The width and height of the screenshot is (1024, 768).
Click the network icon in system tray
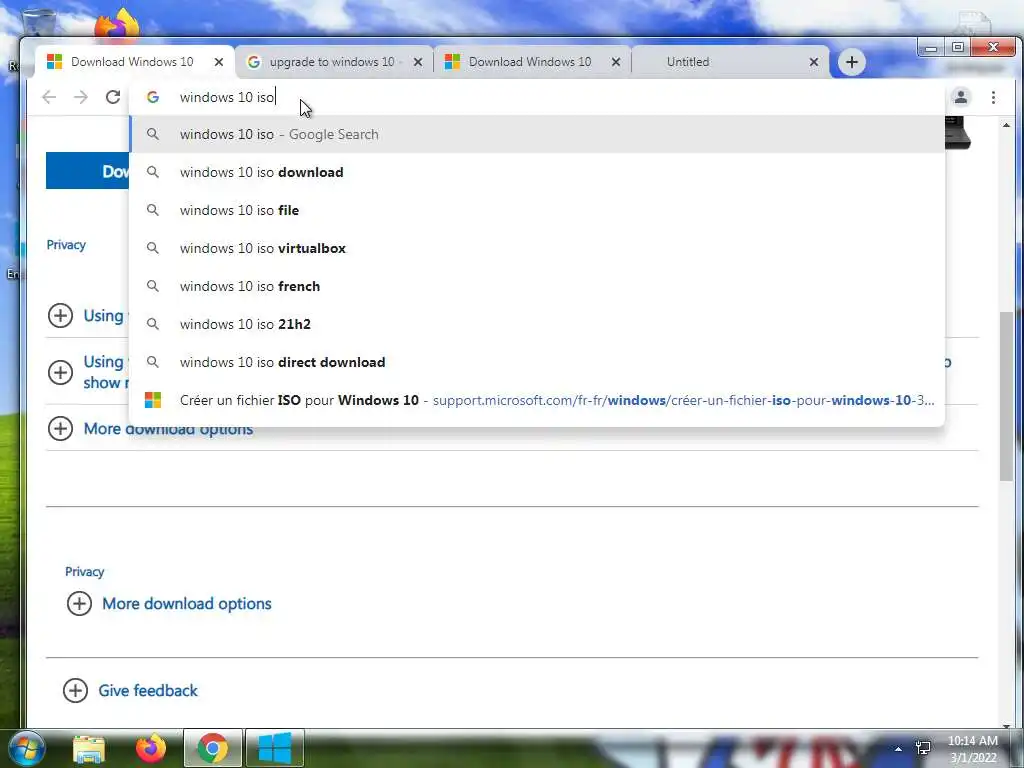(923, 748)
